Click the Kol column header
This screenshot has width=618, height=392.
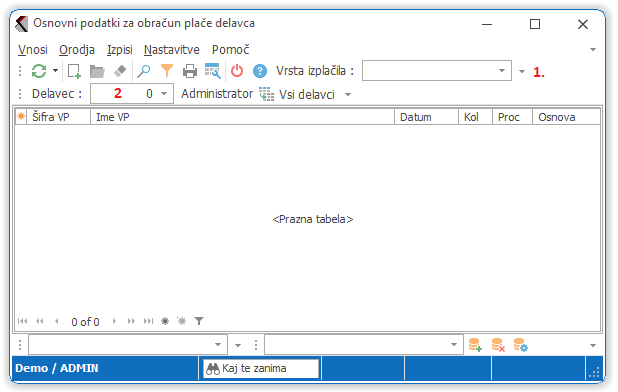(475, 117)
